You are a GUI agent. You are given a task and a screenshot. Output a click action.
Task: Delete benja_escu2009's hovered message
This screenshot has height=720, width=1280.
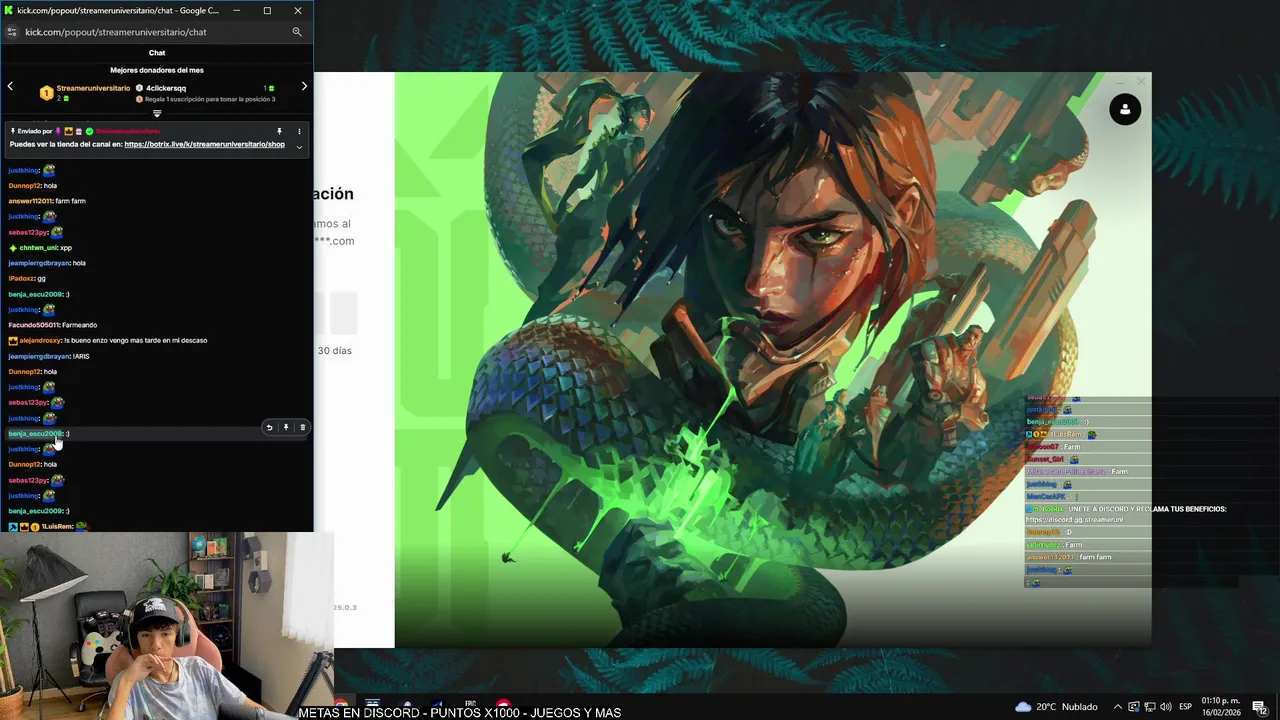(x=303, y=428)
